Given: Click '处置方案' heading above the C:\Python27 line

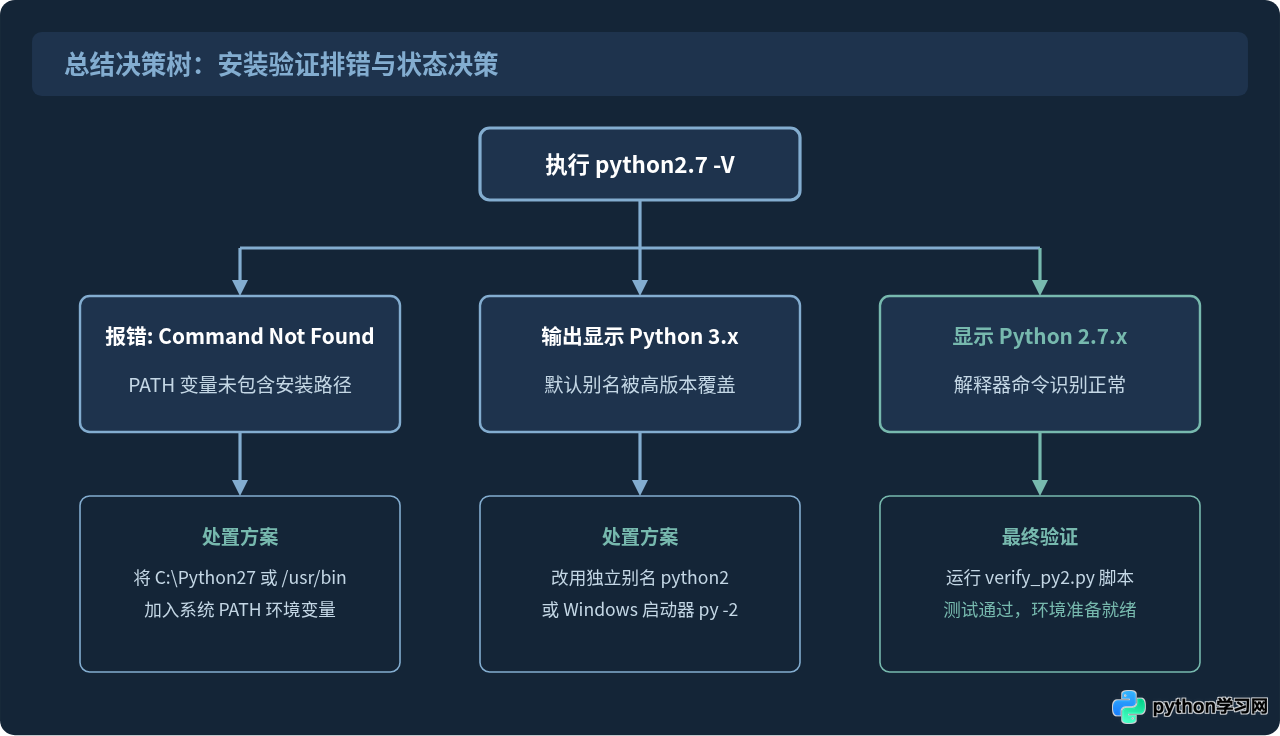Looking at the screenshot, I should pyautogui.click(x=240, y=537).
